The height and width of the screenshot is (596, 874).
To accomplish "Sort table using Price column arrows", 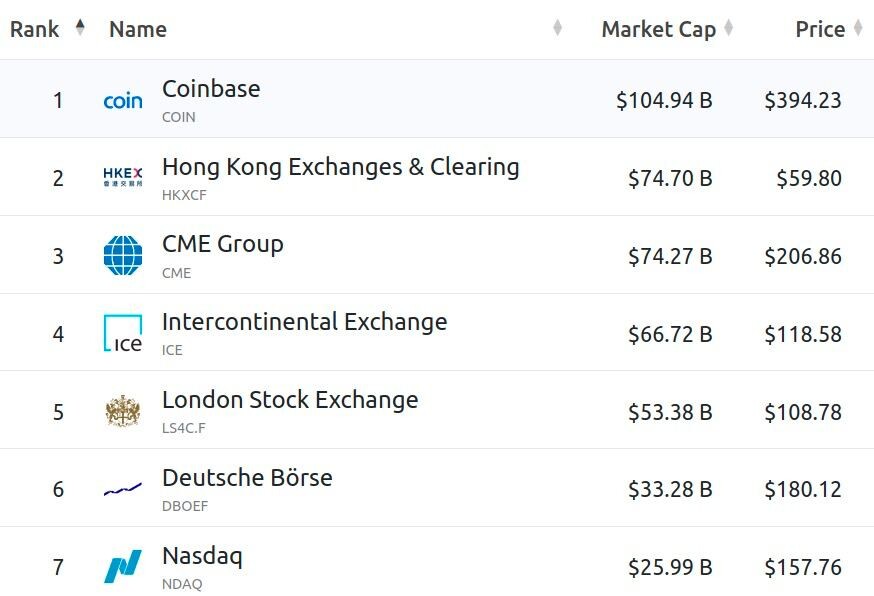I will 858,27.
